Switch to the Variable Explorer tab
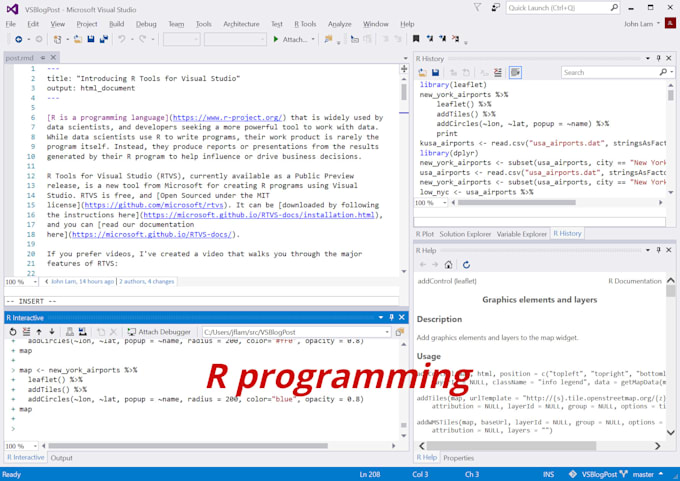Viewport: 680px width, 481px height. pyautogui.click(x=522, y=234)
